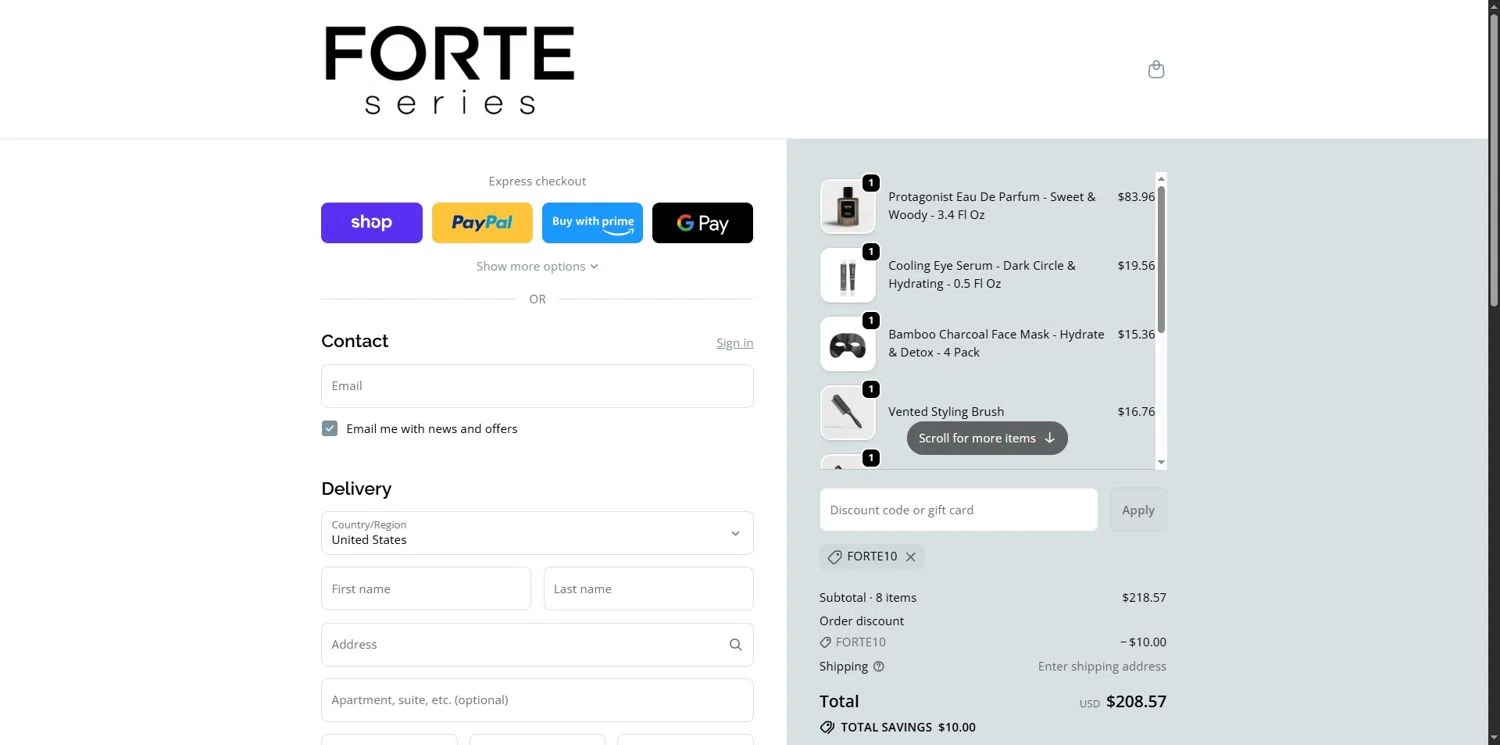Click the Cooling Eye Serum thumbnail
This screenshot has width=1500, height=745.
848,275
